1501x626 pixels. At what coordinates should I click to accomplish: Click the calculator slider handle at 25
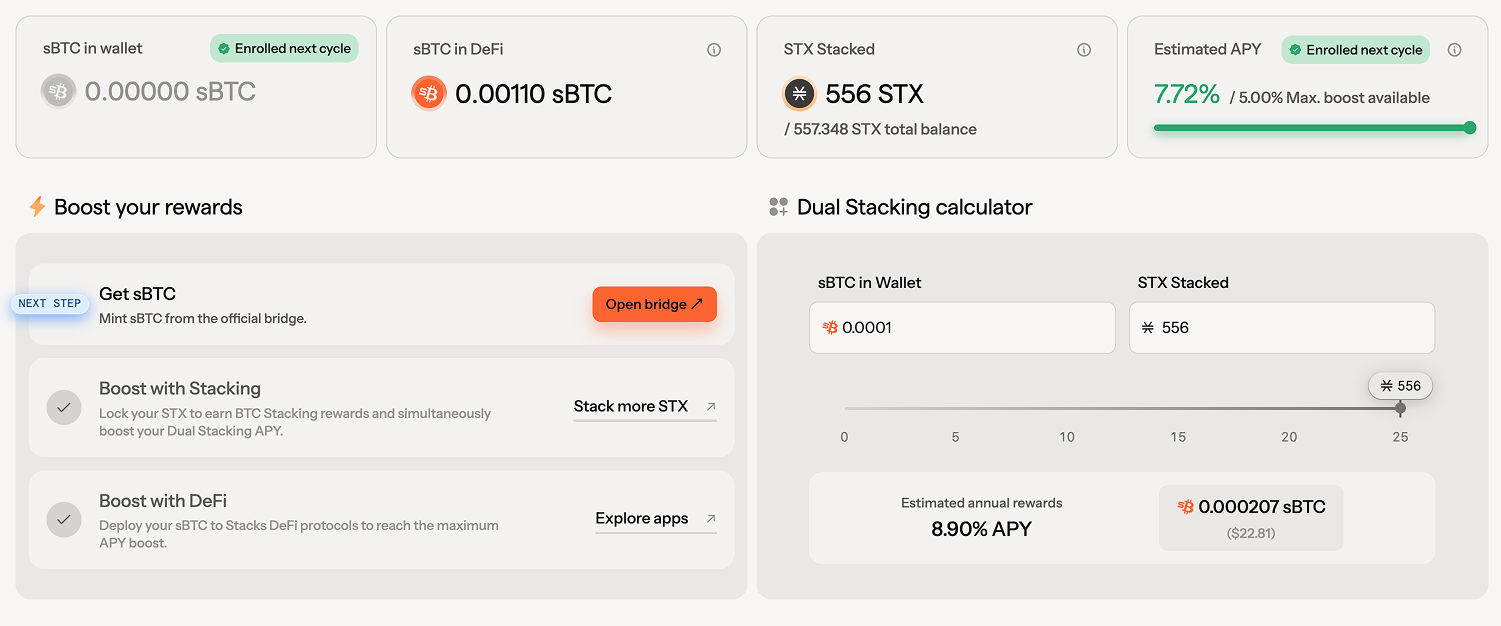tap(1400, 408)
